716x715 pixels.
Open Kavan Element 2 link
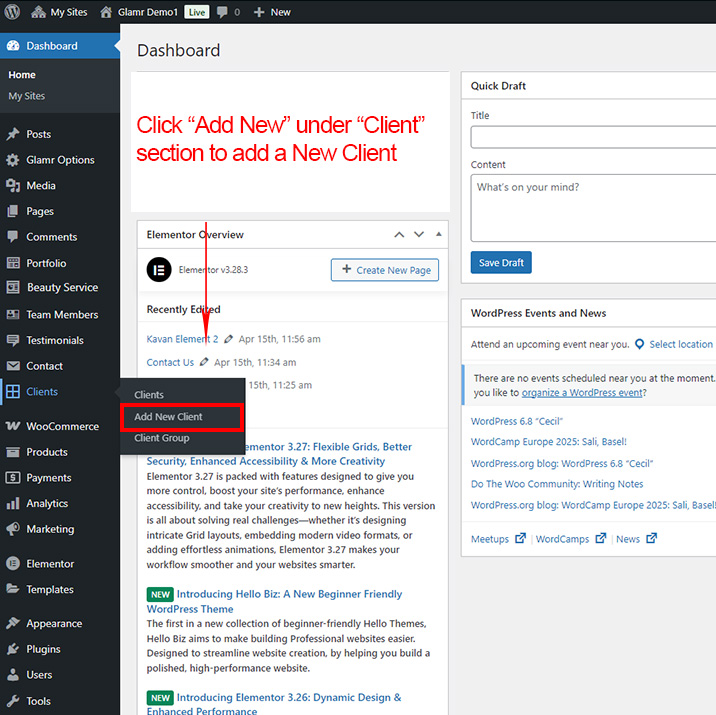(x=182, y=339)
